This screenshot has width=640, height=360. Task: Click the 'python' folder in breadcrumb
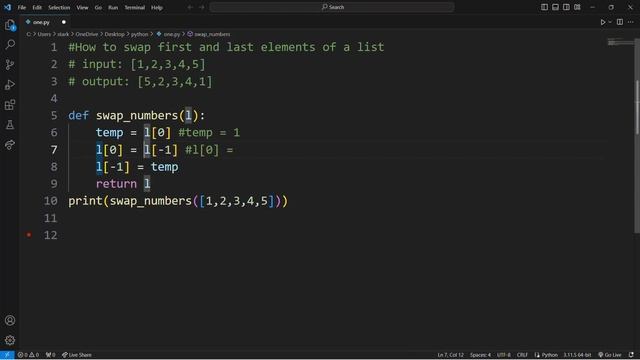(139, 34)
